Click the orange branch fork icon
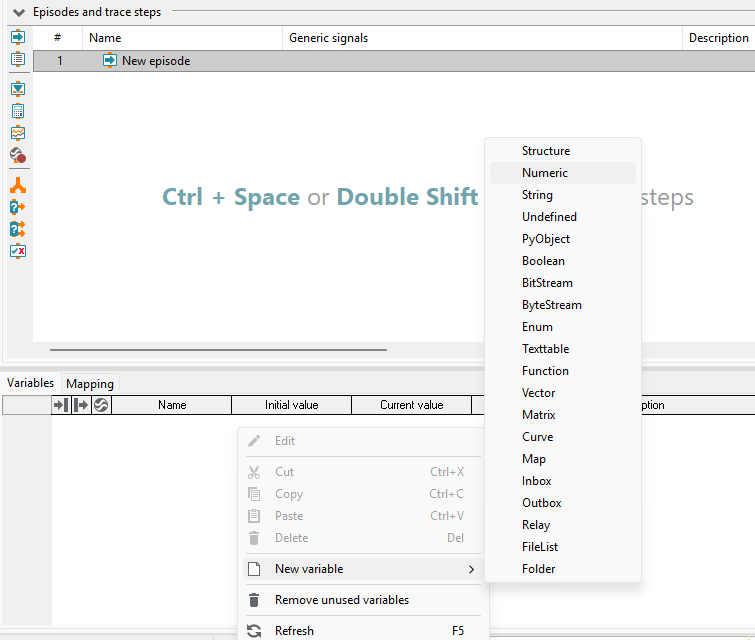Image resolution: width=755 pixels, height=640 pixels. 18,185
